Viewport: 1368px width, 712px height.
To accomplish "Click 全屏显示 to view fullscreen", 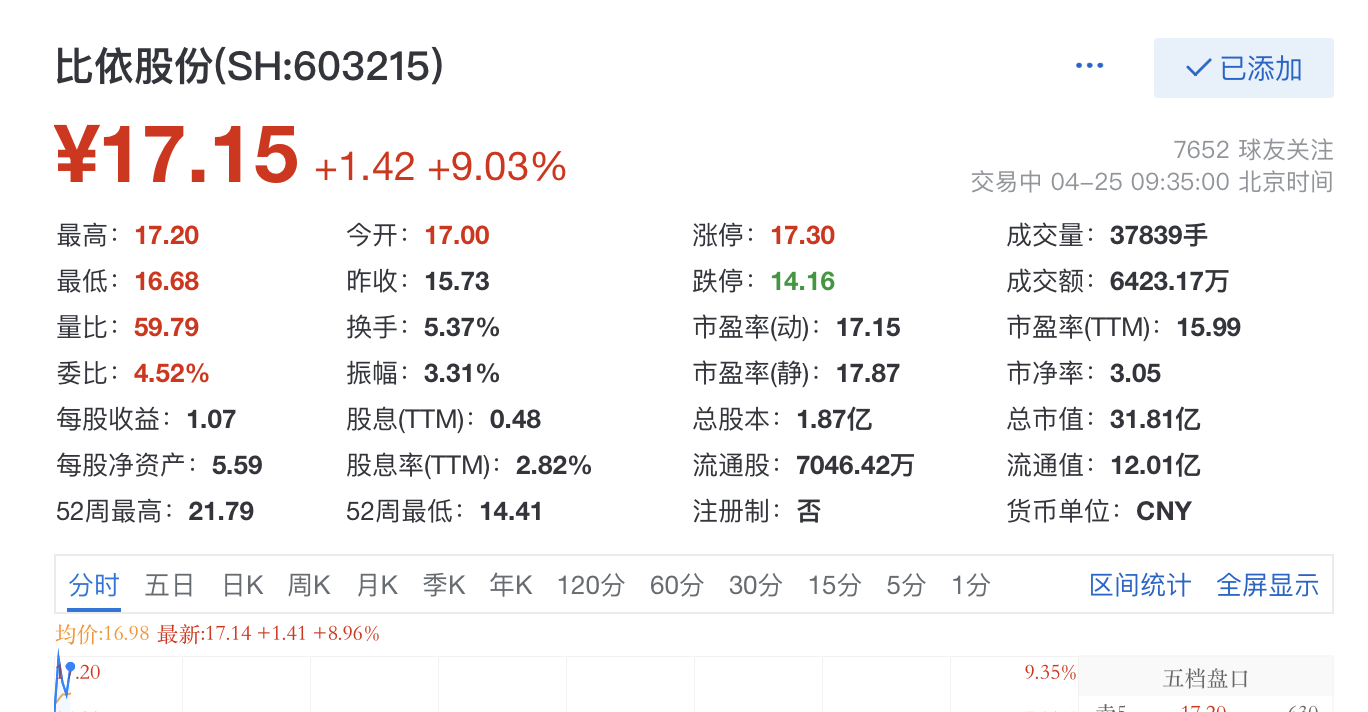I will coord(1267,585).
